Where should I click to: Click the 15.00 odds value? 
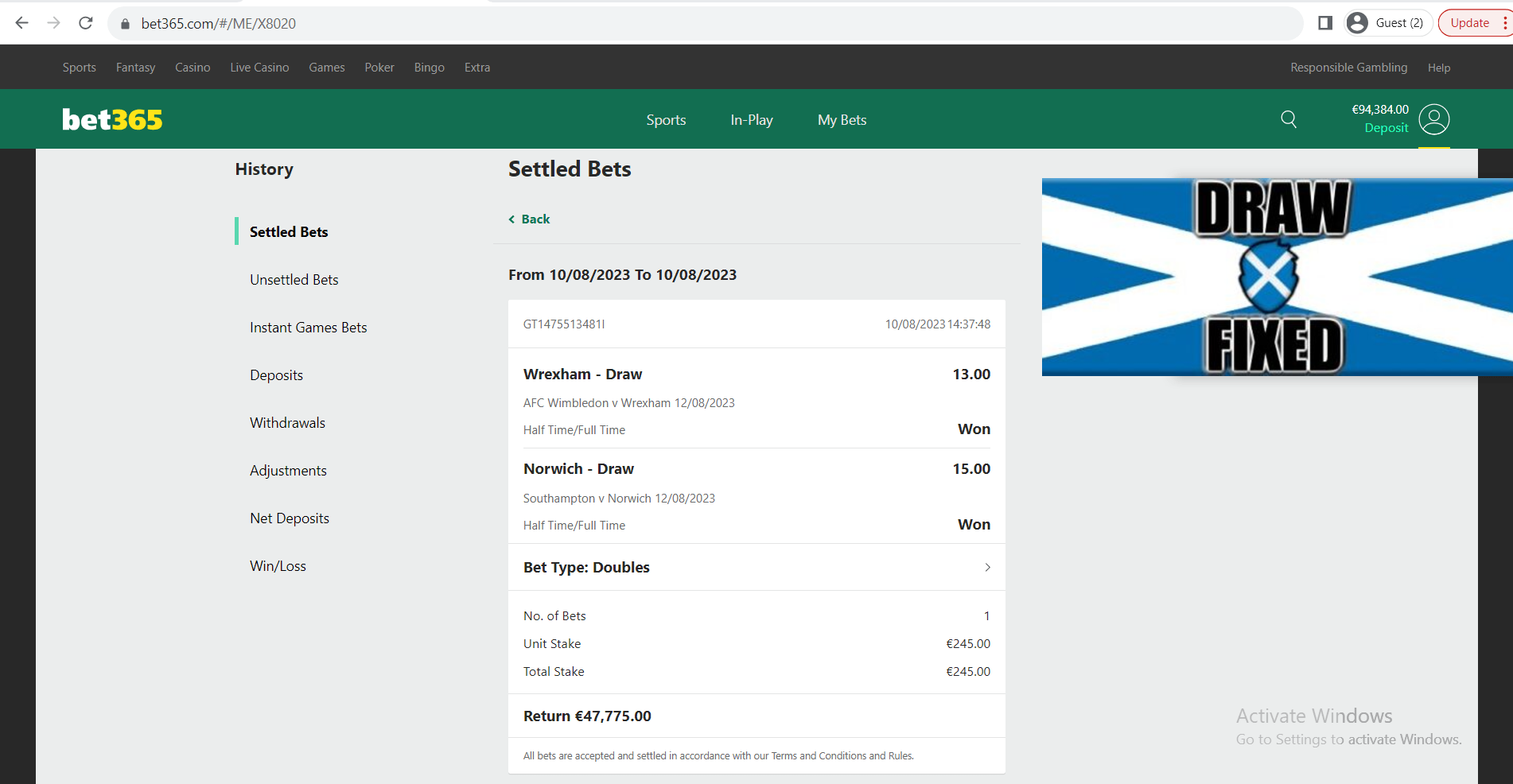(971, 468)
